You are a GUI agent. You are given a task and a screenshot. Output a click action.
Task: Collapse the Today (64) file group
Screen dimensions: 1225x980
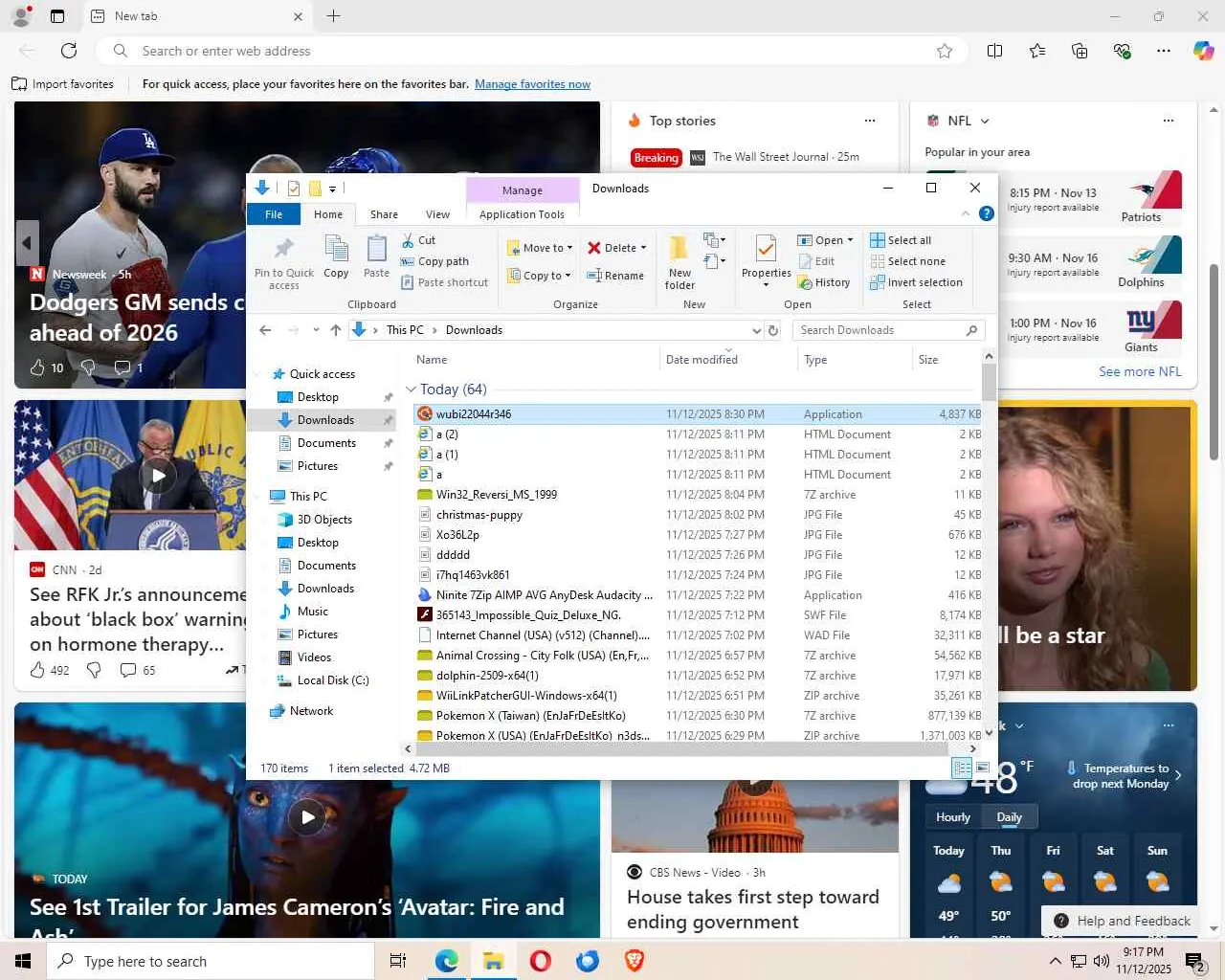[x=412, y=390]
